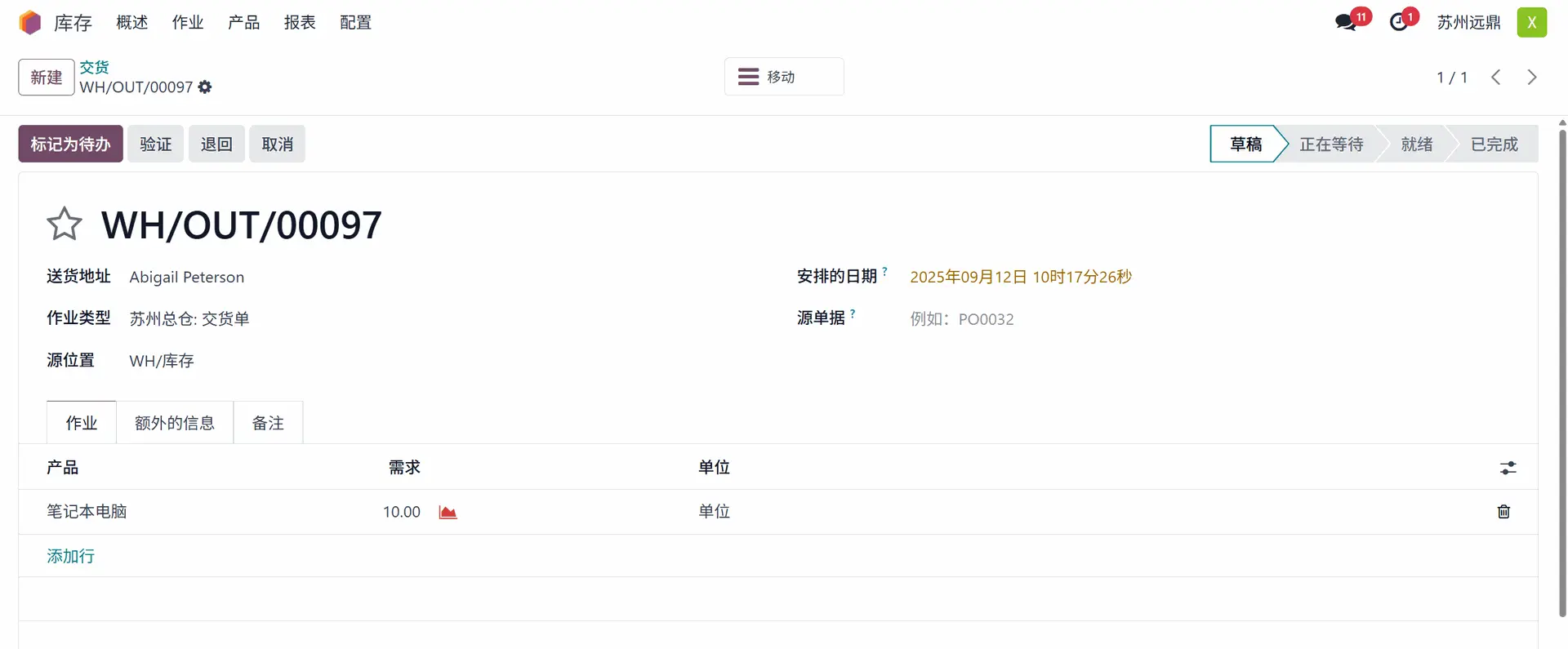Click the 添加行 link
Screen dimensions: 1568x649
tap(70, 556)
